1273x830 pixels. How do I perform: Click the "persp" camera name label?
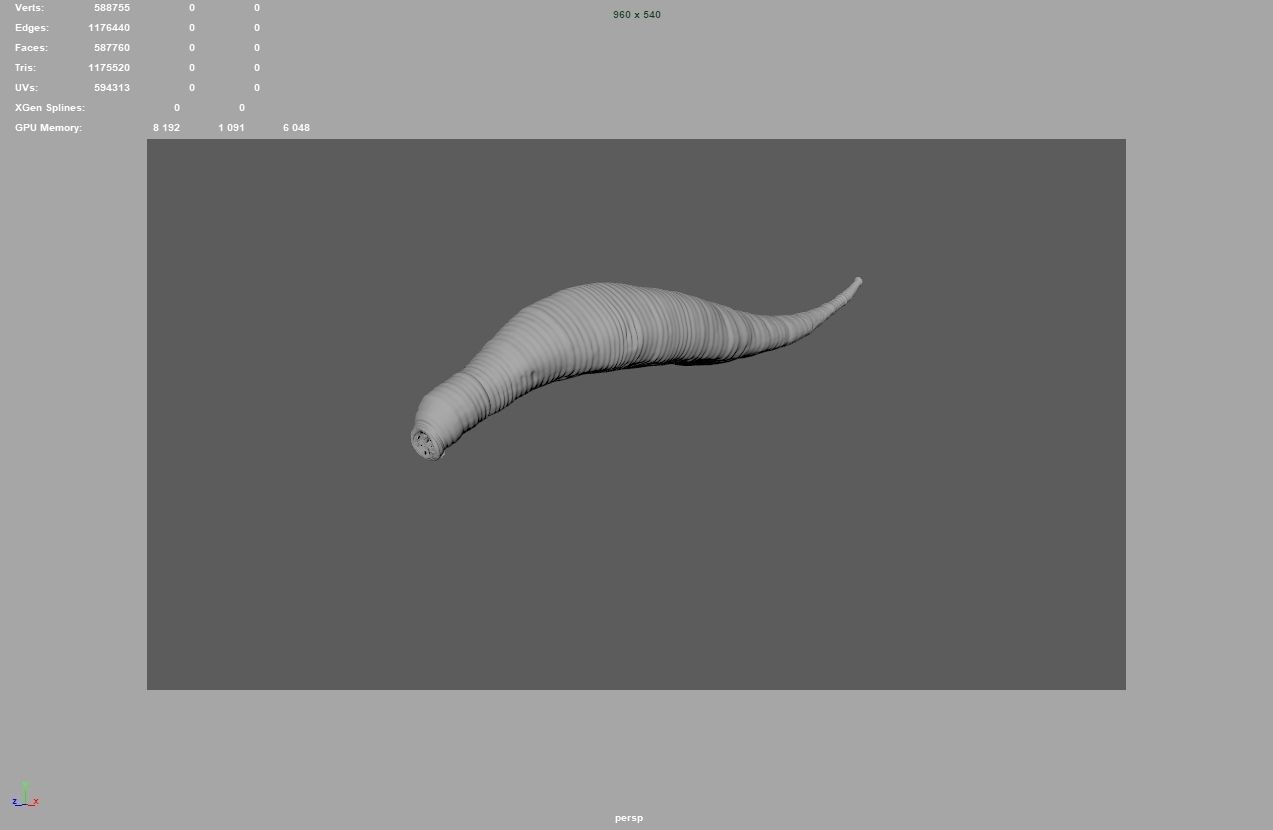[x=629, y=818]
